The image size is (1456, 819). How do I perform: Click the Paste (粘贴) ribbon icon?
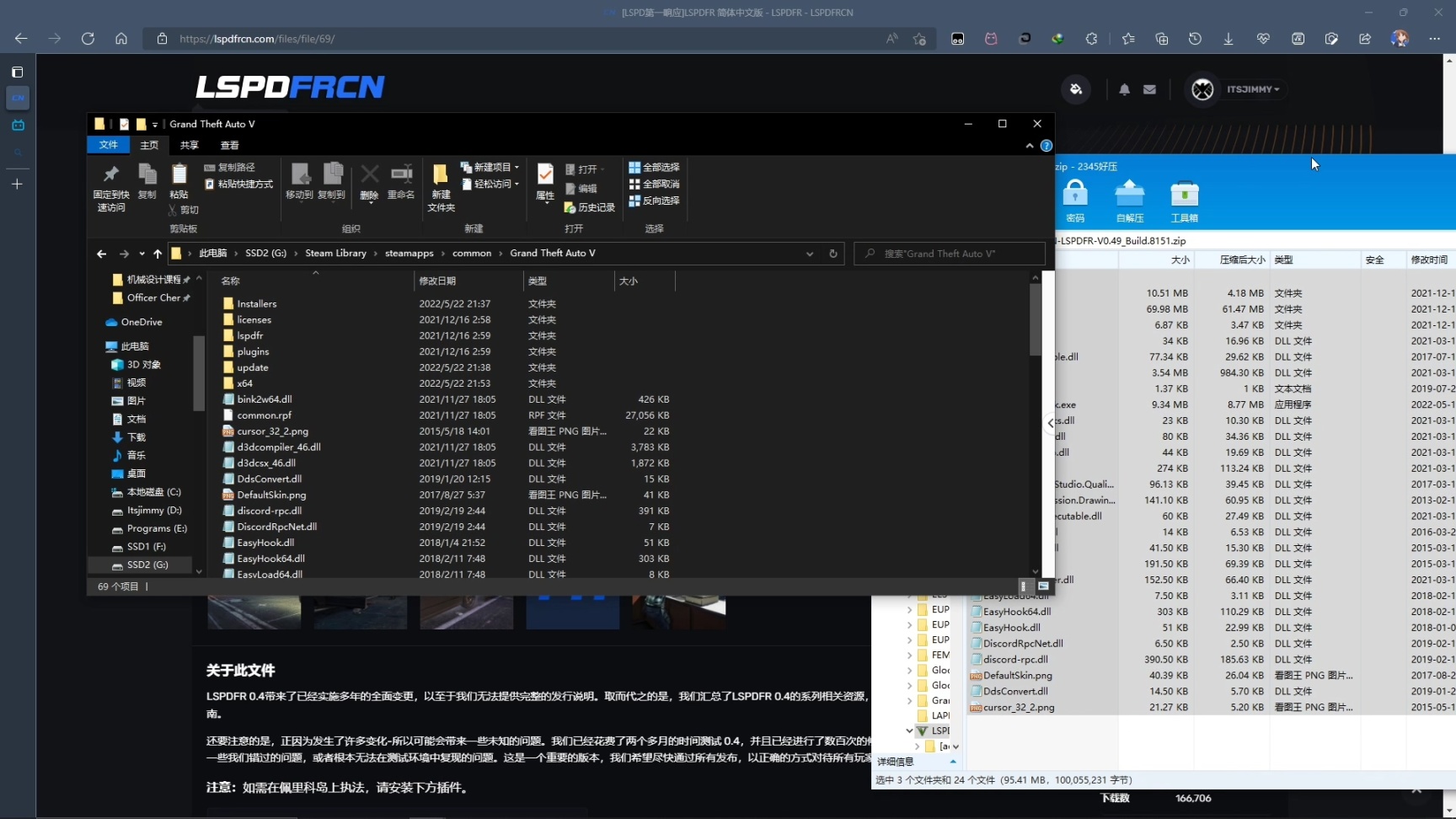[x=179, y=181]
